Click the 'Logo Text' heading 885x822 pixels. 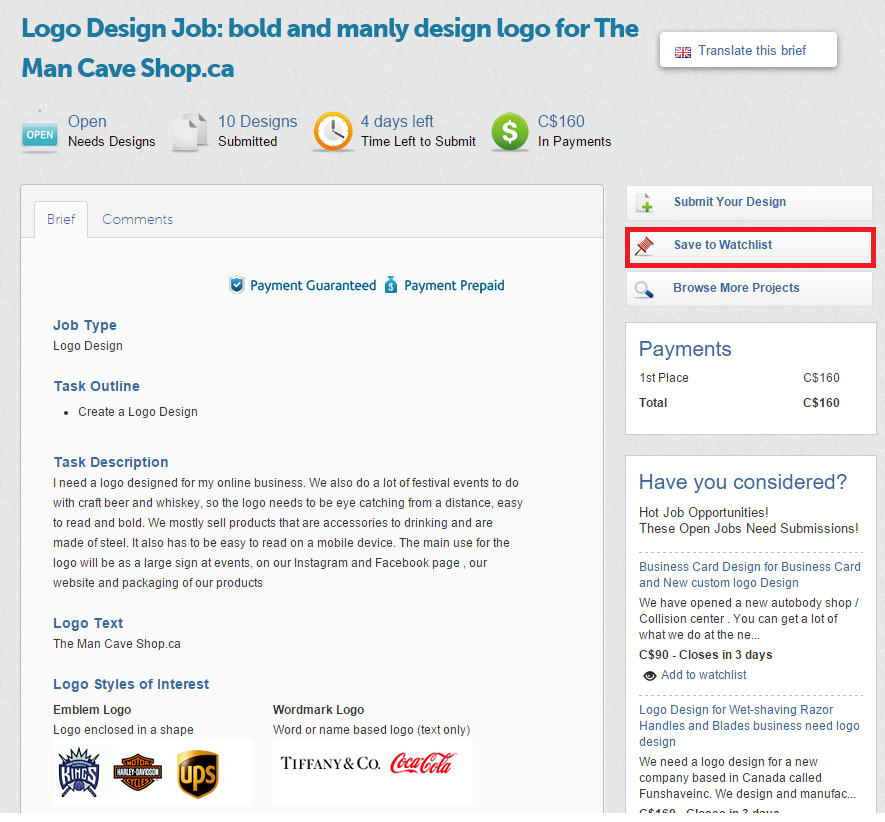(88, 623)
